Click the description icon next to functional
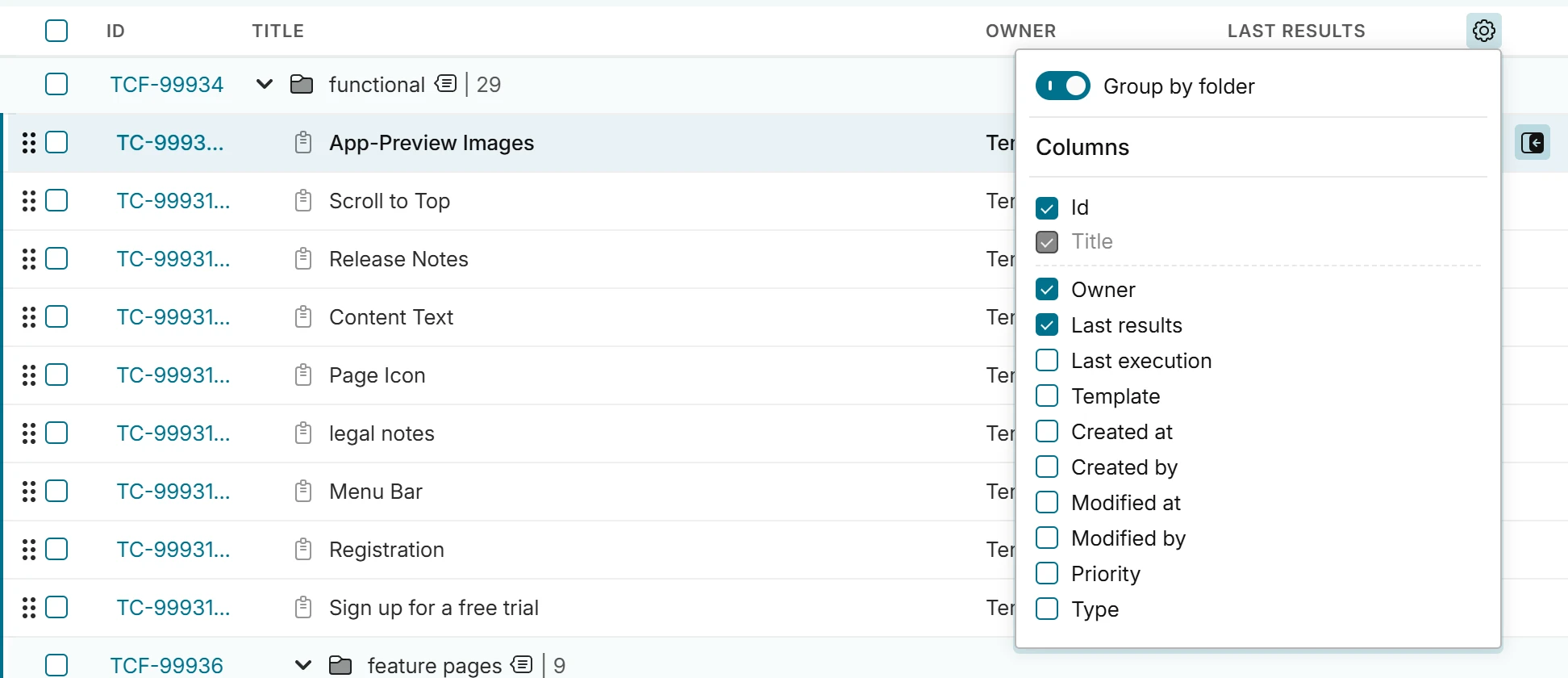Screen dimensions: 1568x678 point(445,83)
